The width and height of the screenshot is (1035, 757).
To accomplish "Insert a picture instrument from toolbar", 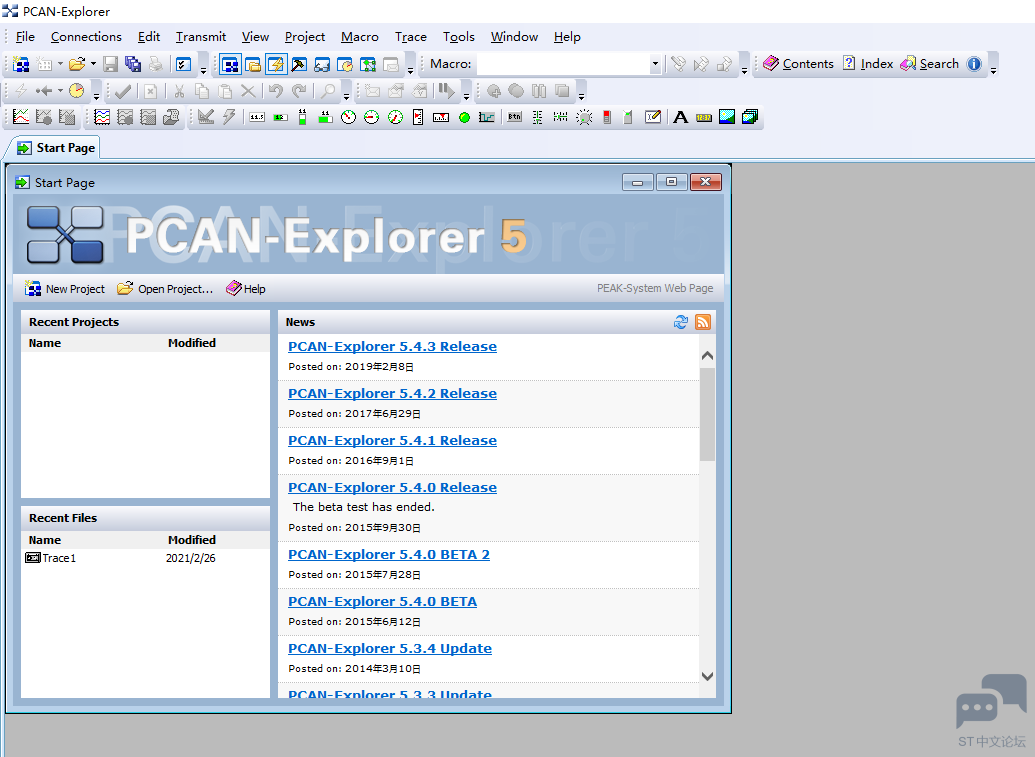I will pos(727,117).
